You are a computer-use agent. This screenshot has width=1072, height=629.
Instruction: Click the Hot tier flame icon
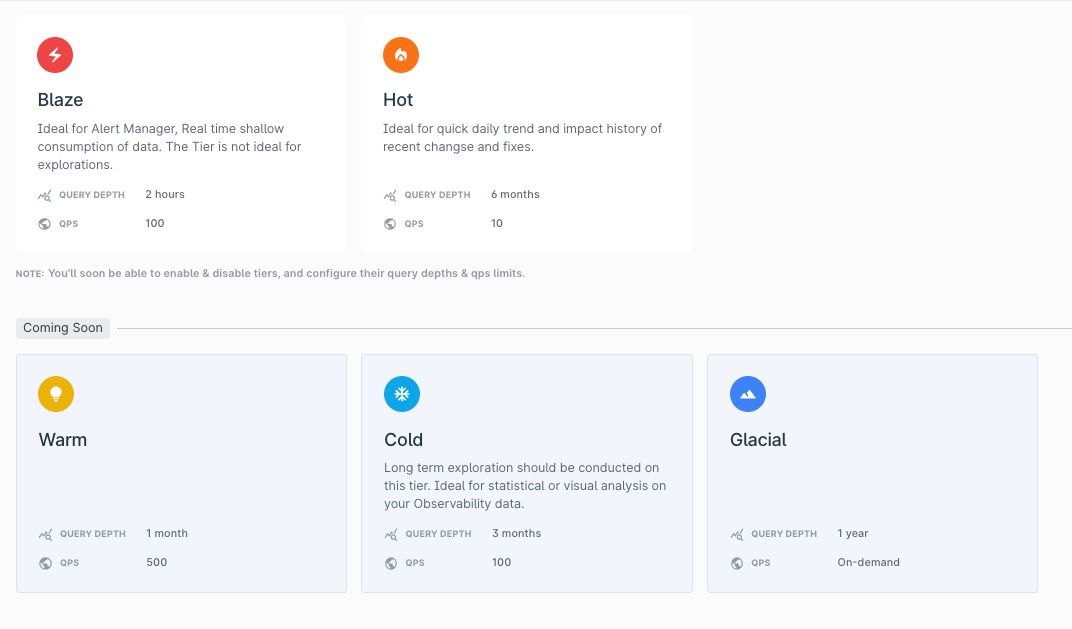coord(401,55)
